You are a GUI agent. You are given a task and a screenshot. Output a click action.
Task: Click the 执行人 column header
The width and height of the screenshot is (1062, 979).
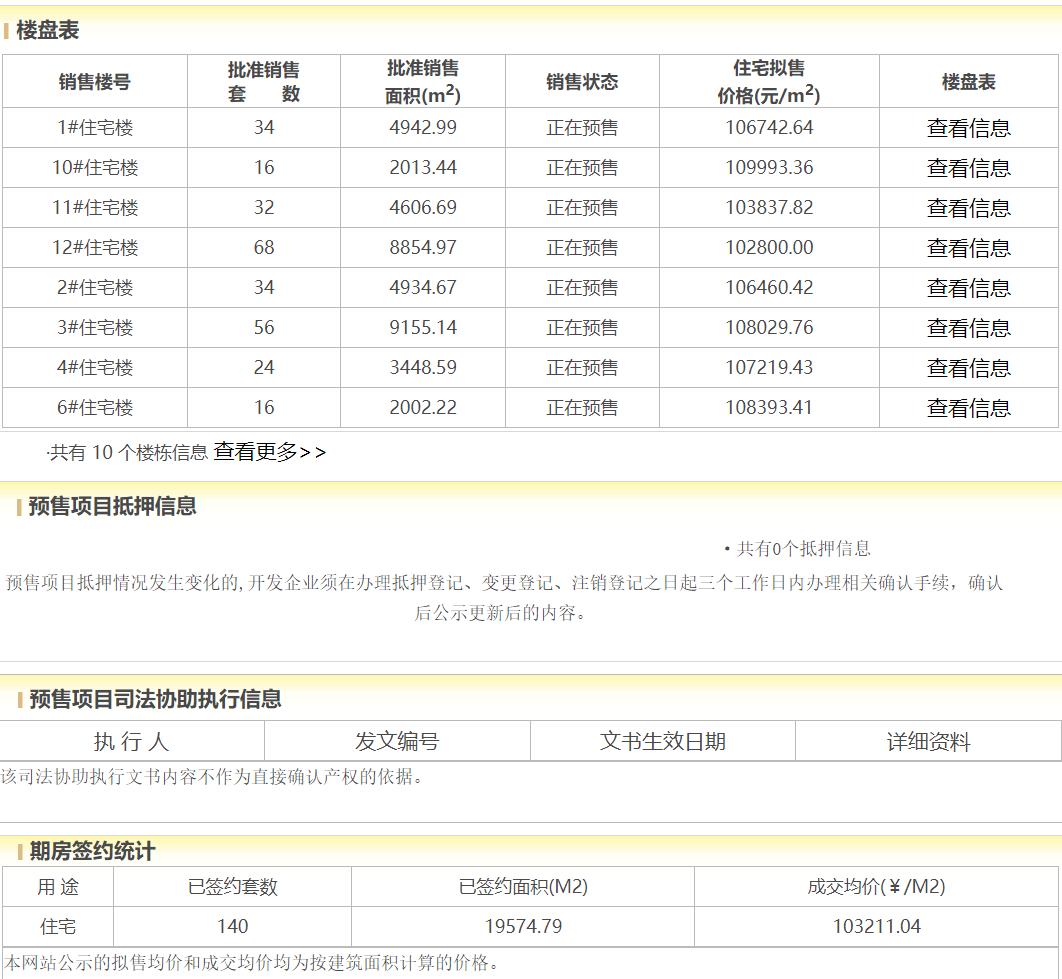coord(131,741)
